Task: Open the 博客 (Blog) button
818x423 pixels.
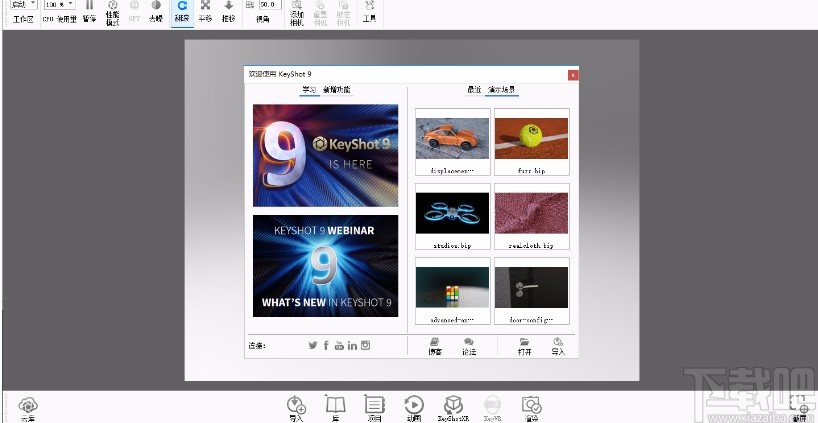Action: click(435, 347)
